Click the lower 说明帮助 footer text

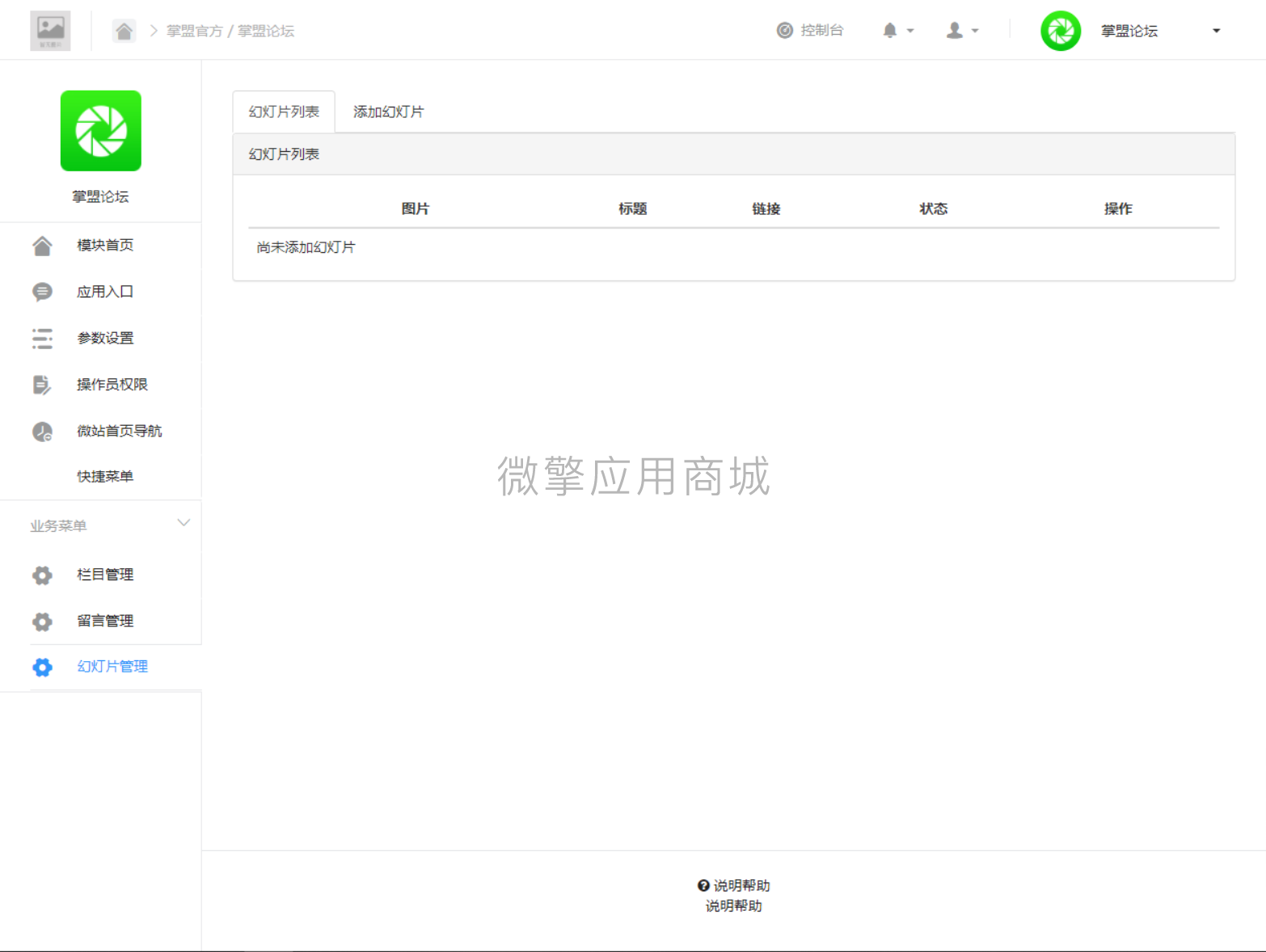733,906
